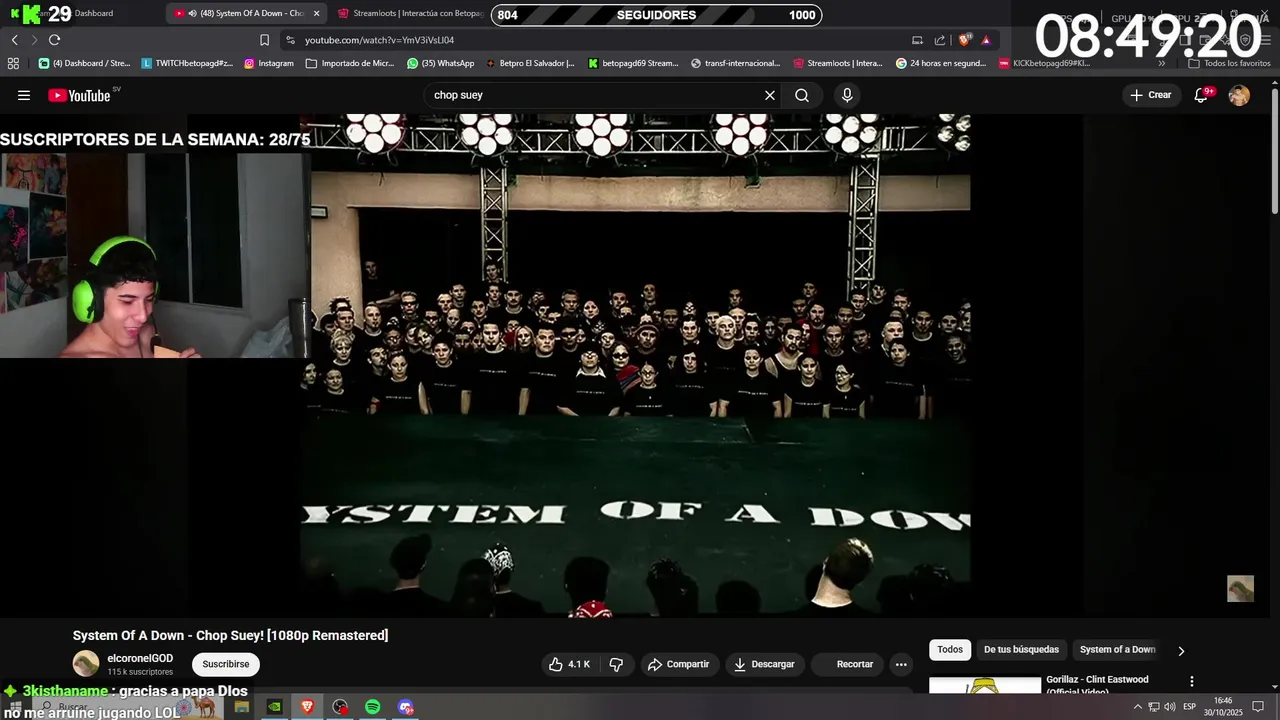Bookmark page with bookmark icon
Image resolution: width=1280 pixels, height=720 pixels.
pos(264,40)
